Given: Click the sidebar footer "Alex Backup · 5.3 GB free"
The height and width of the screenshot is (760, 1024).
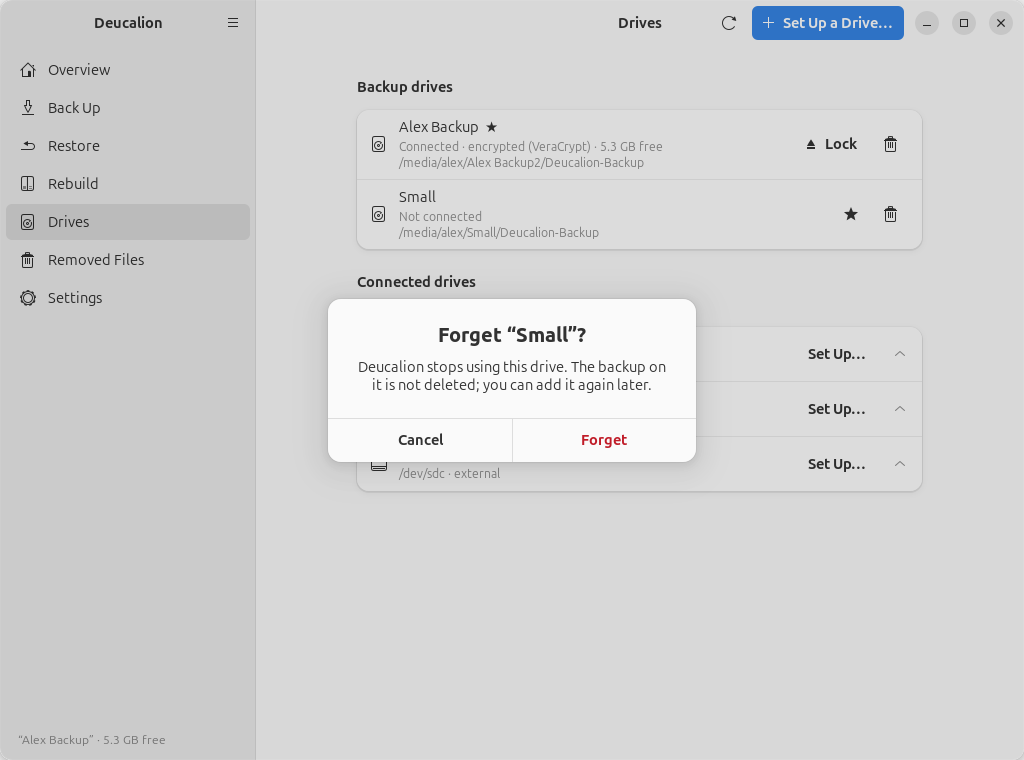Looking at the screenshot, I should coord(92,740).
